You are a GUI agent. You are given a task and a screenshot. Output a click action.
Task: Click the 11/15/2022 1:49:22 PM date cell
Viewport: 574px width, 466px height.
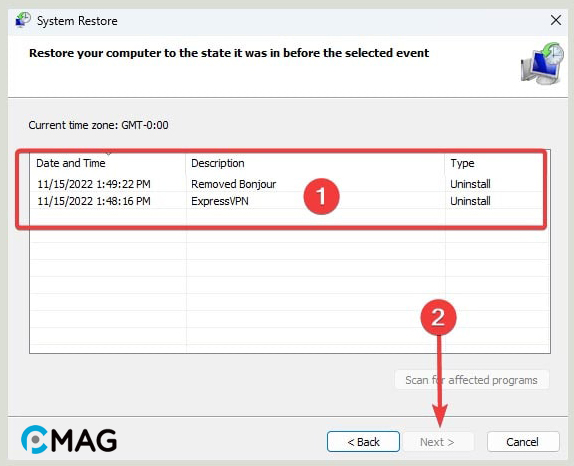94,184
